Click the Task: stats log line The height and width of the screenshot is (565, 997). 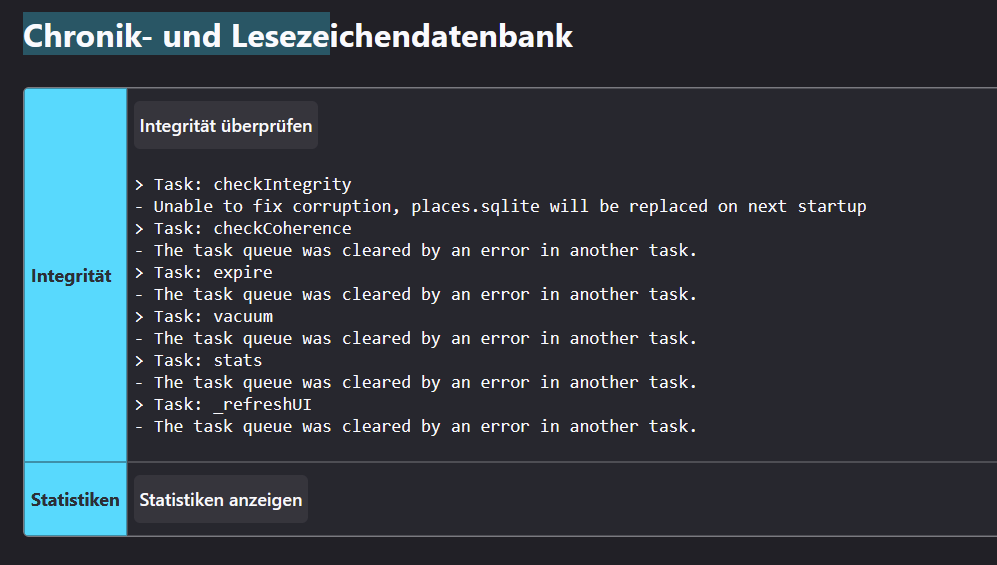pyautogui.click(x=198, y=360)
